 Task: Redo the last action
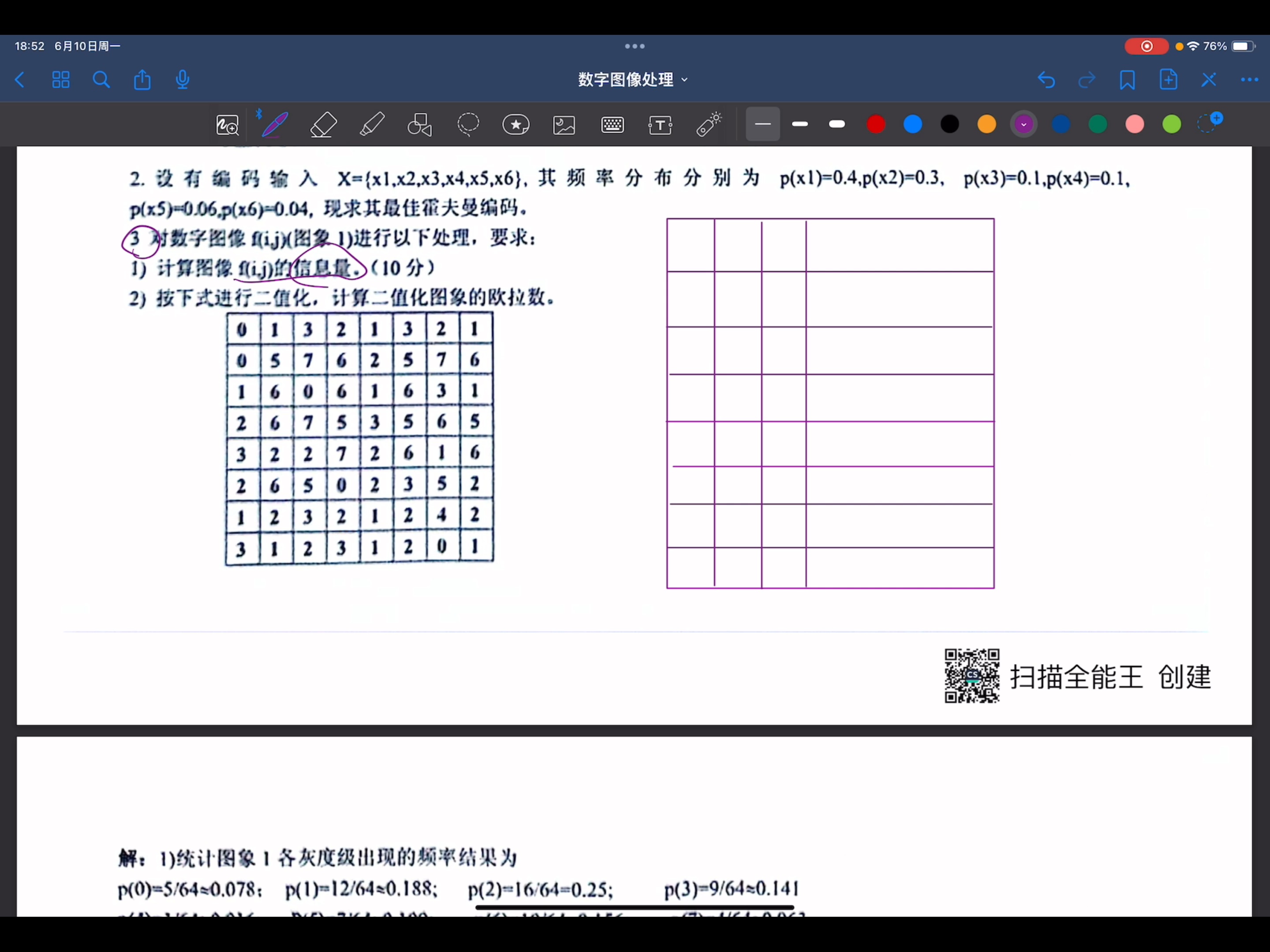click(1087, 80)
